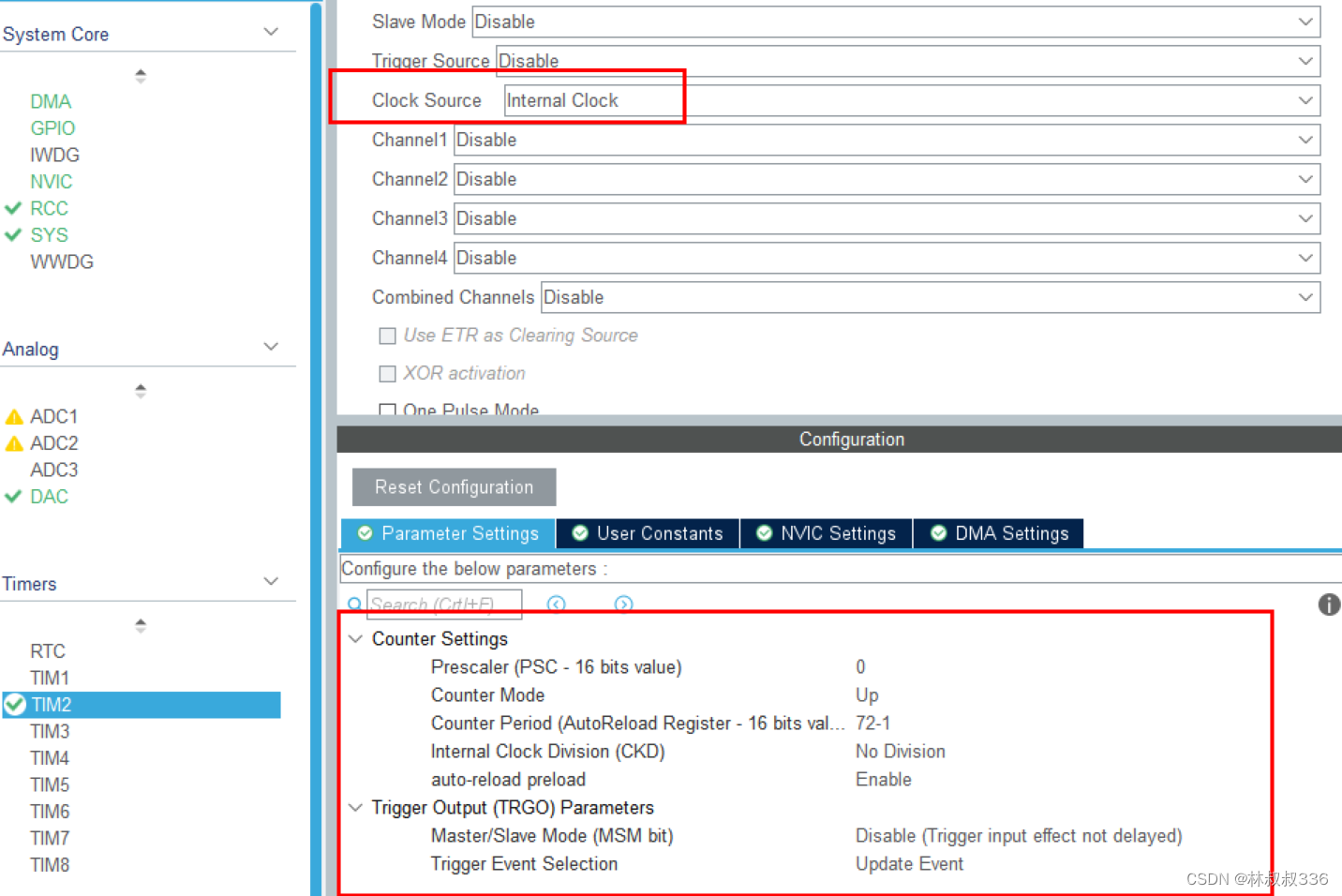
Task: Select TIM3 in the Timers list
Action: click(50, 732)
